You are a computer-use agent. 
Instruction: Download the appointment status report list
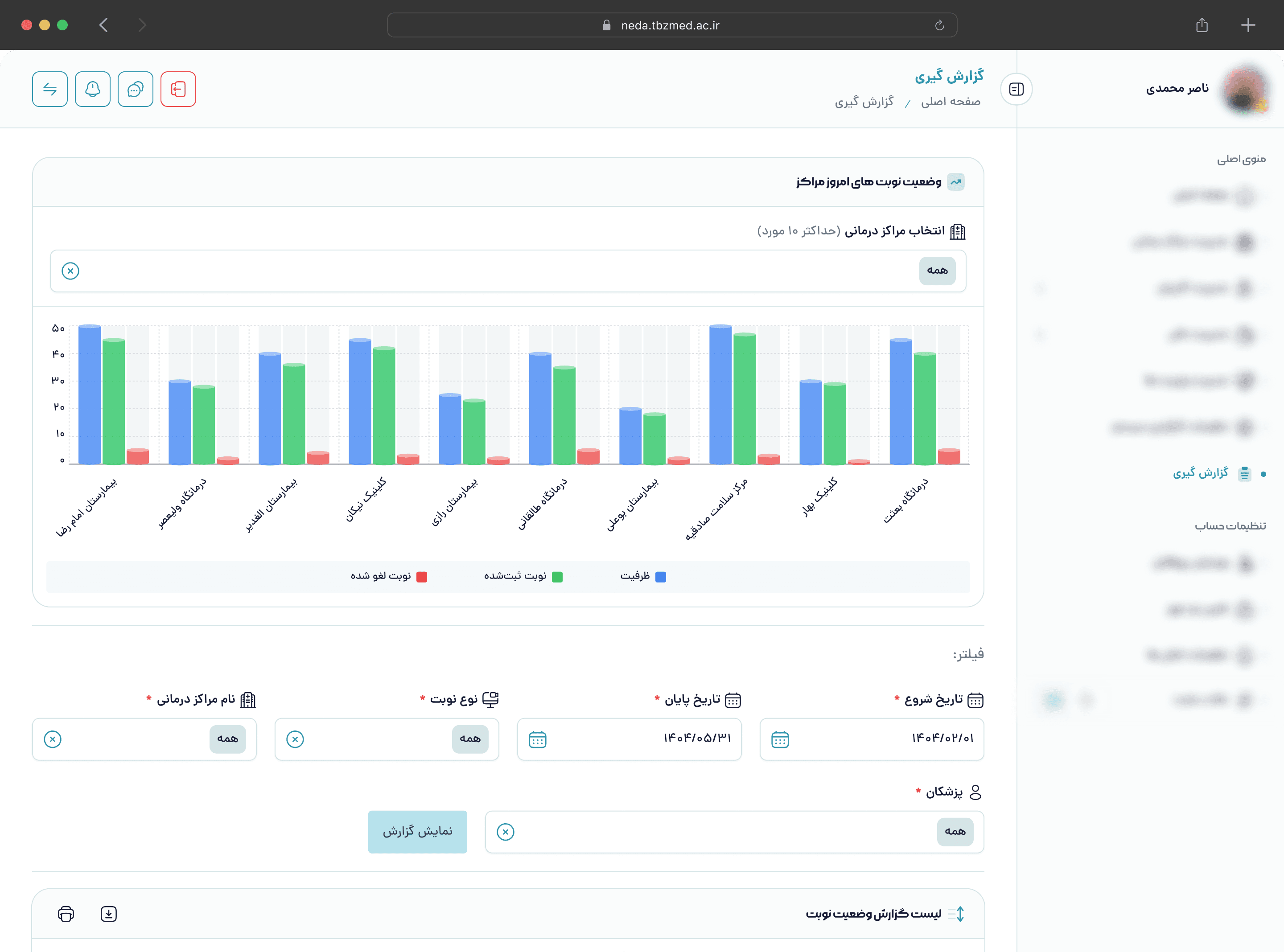[108, 914]
